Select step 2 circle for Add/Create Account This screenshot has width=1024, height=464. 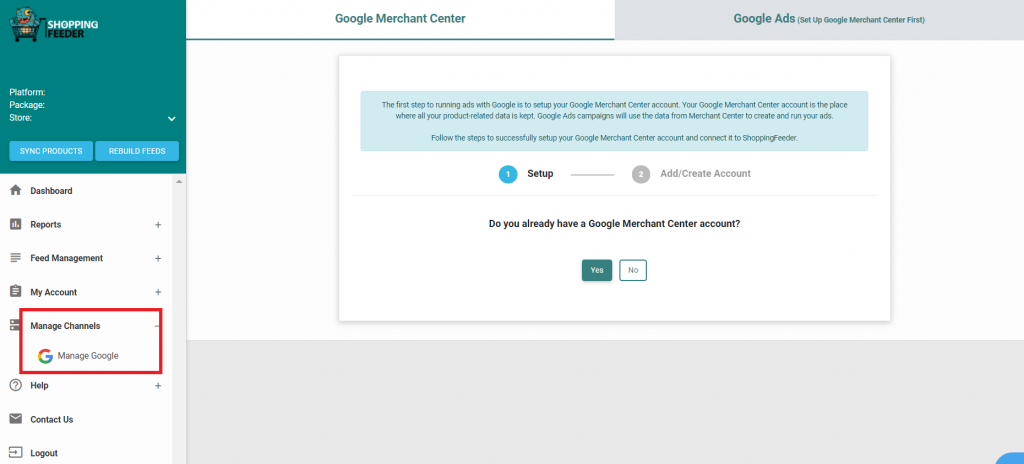pos(641,174)
